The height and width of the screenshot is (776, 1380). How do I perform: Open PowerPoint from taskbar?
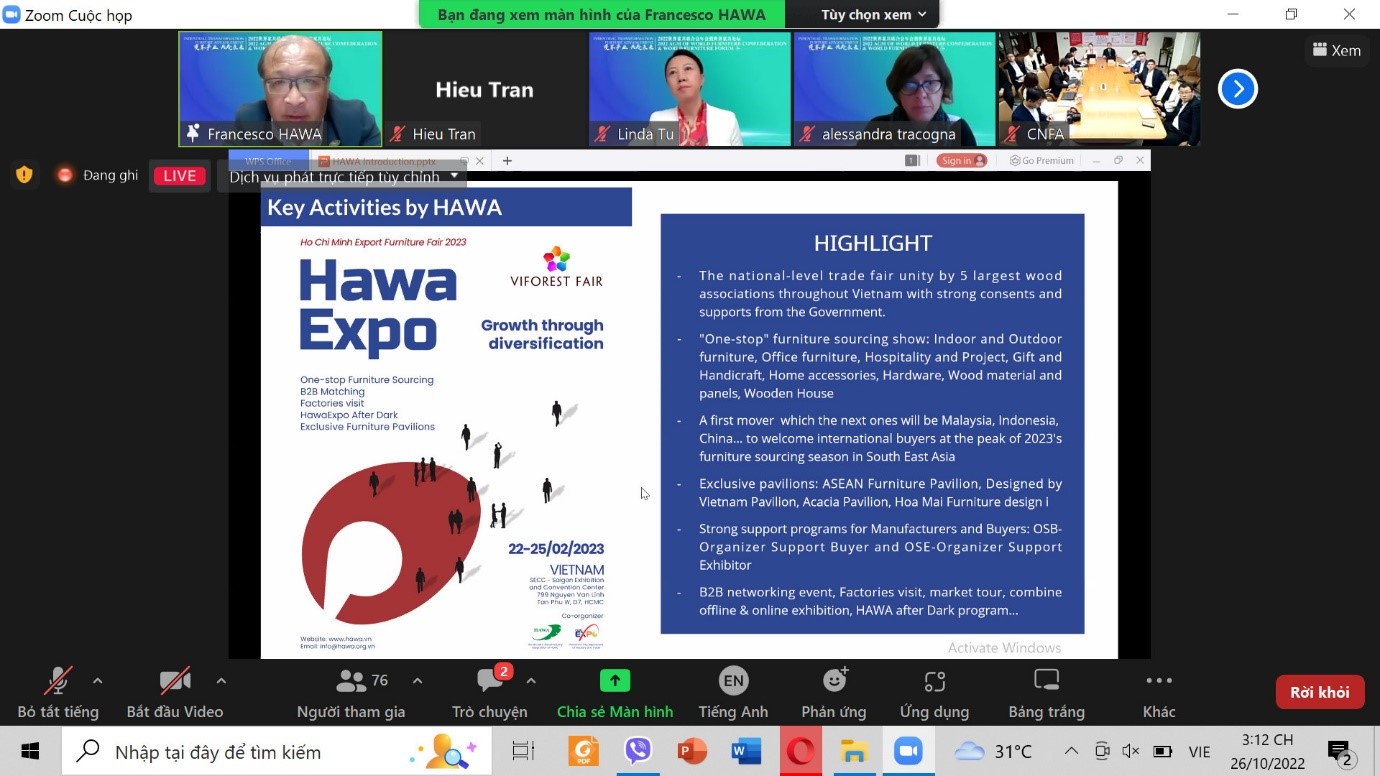pyautogui.click(x=692, y=751)
